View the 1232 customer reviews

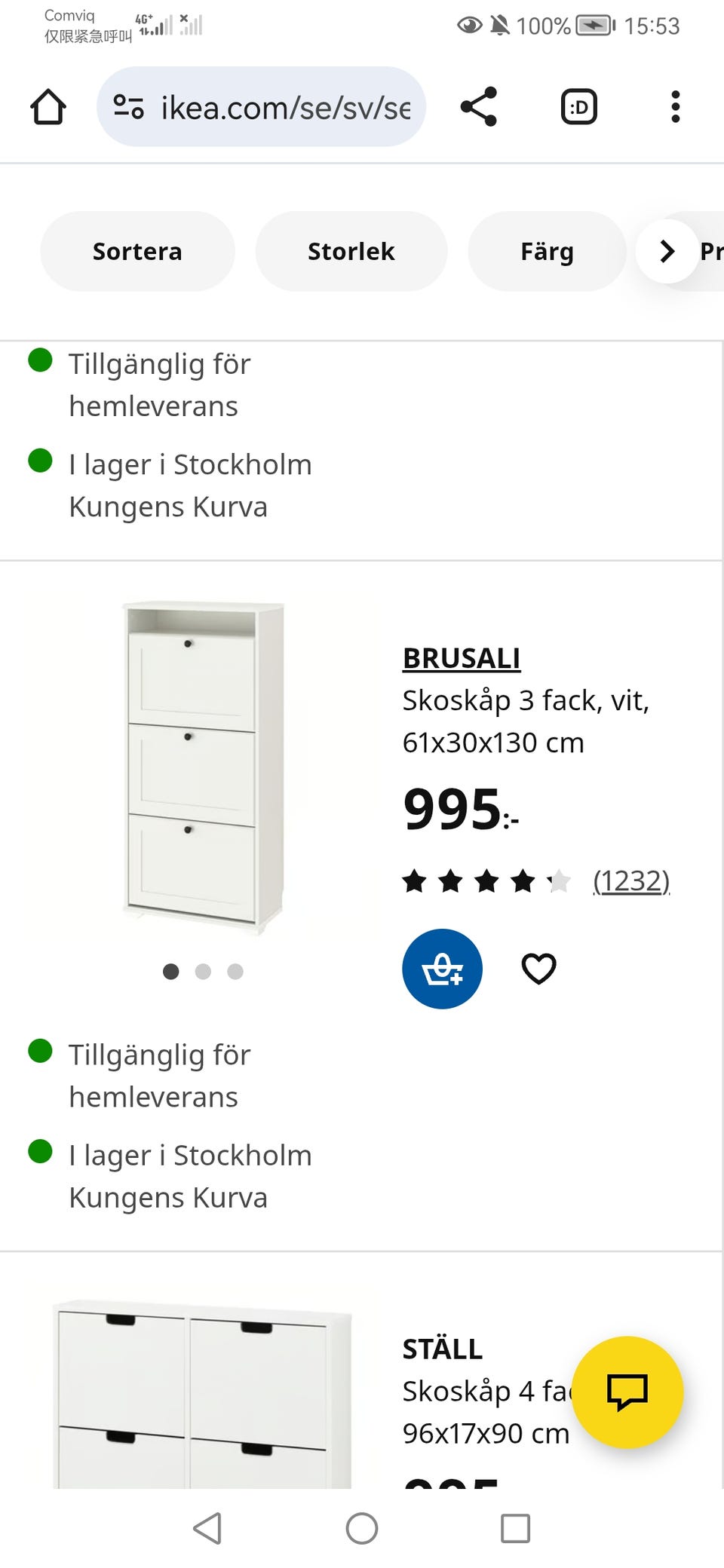[632, 880]
